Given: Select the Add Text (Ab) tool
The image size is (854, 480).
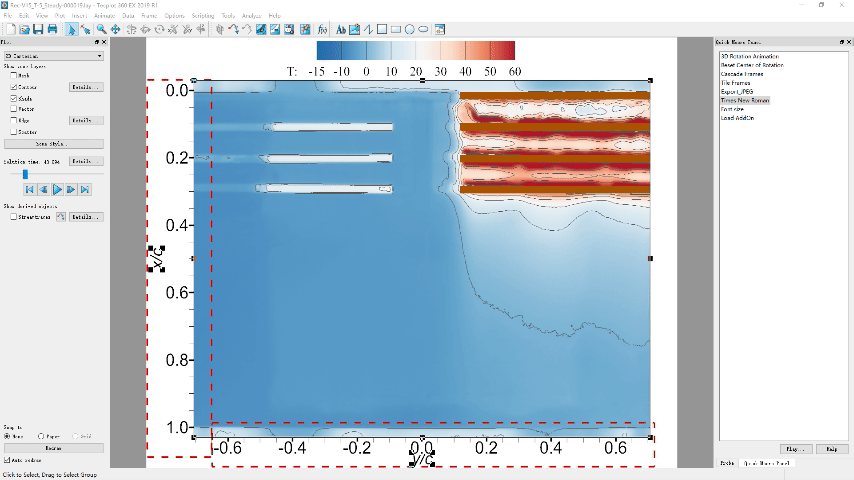Looking at the screenshot, I should pyautogui.click(x=341, y=29).
